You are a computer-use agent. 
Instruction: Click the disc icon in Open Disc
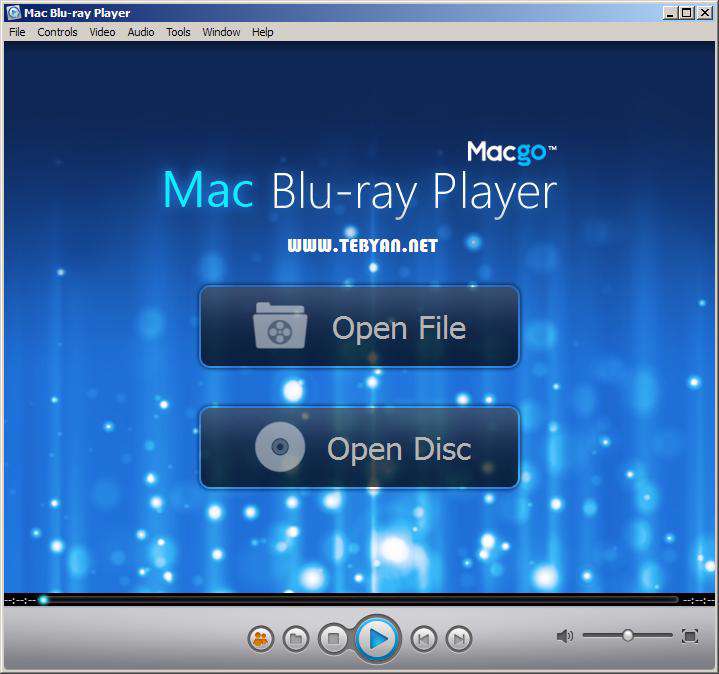pyautogui.click(x=280, y=447)
